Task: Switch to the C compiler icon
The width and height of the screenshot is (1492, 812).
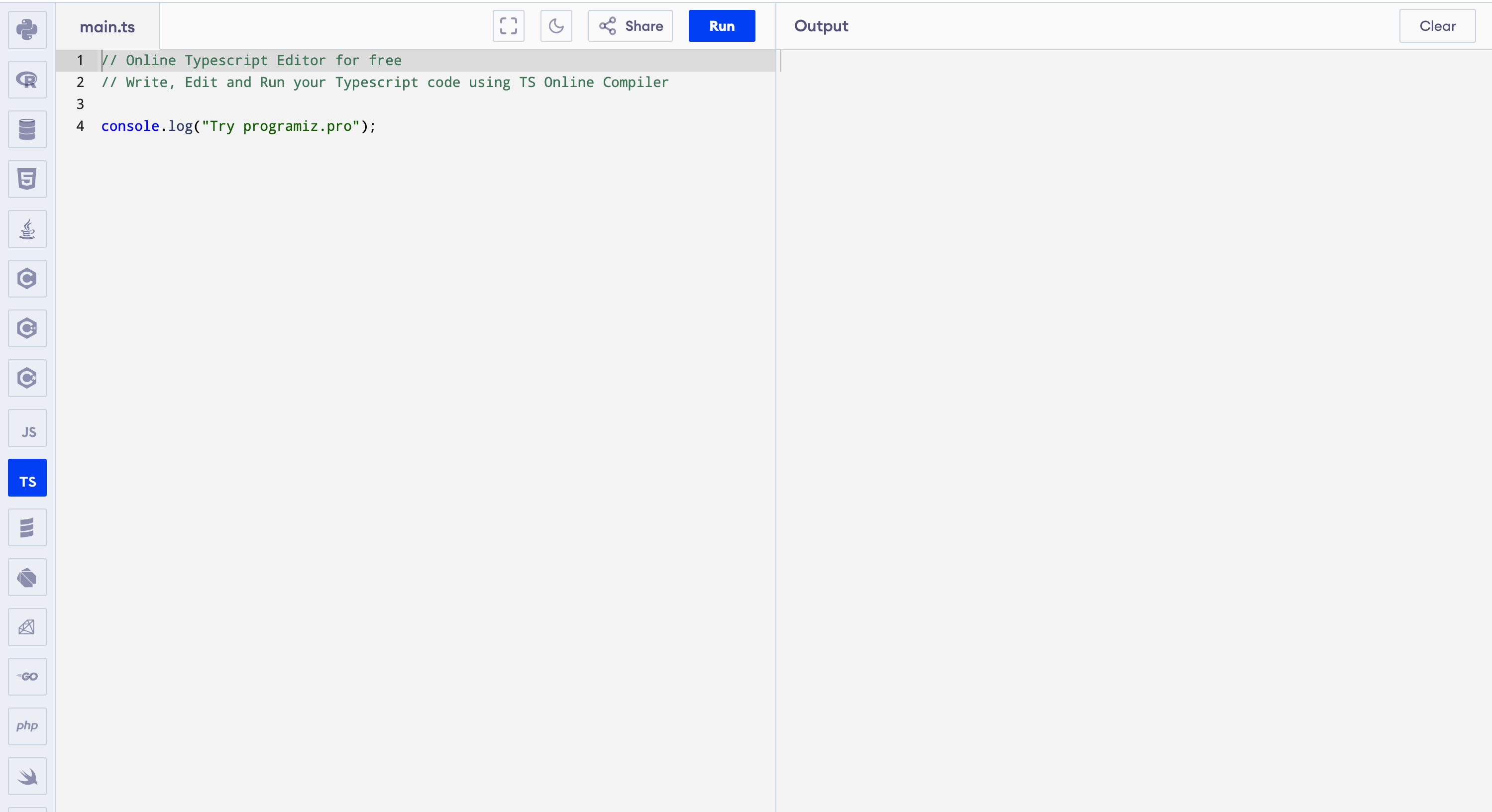Action: click(x=27, y=279)
